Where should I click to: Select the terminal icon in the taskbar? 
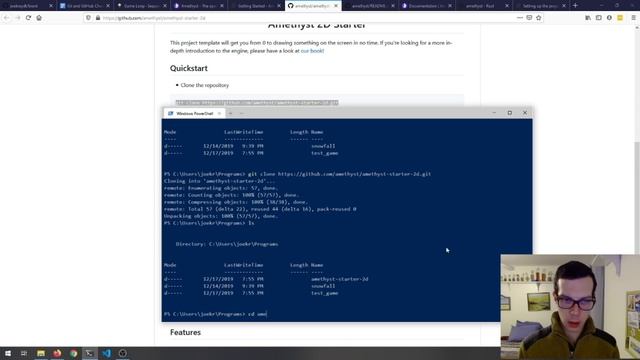[90, 353]
